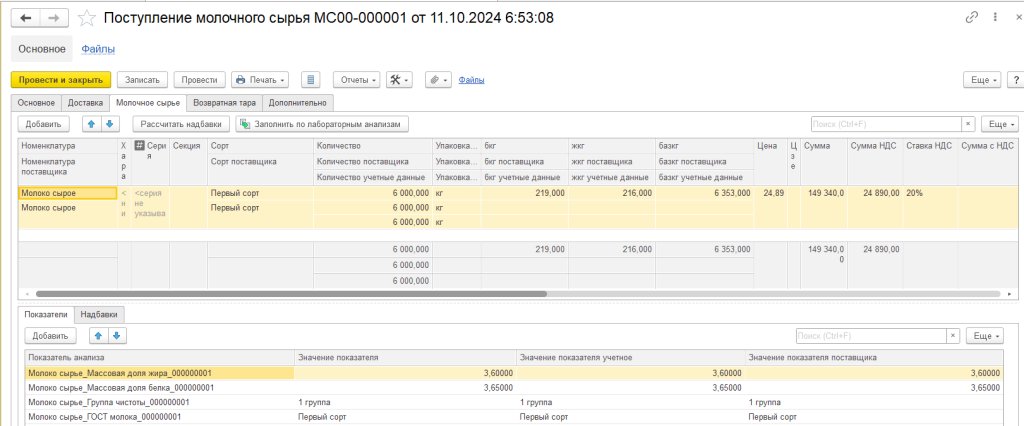This screenshot has width=1024, height=426.
Task: Clear the upper table search field
Action: [x=967, y=124]
